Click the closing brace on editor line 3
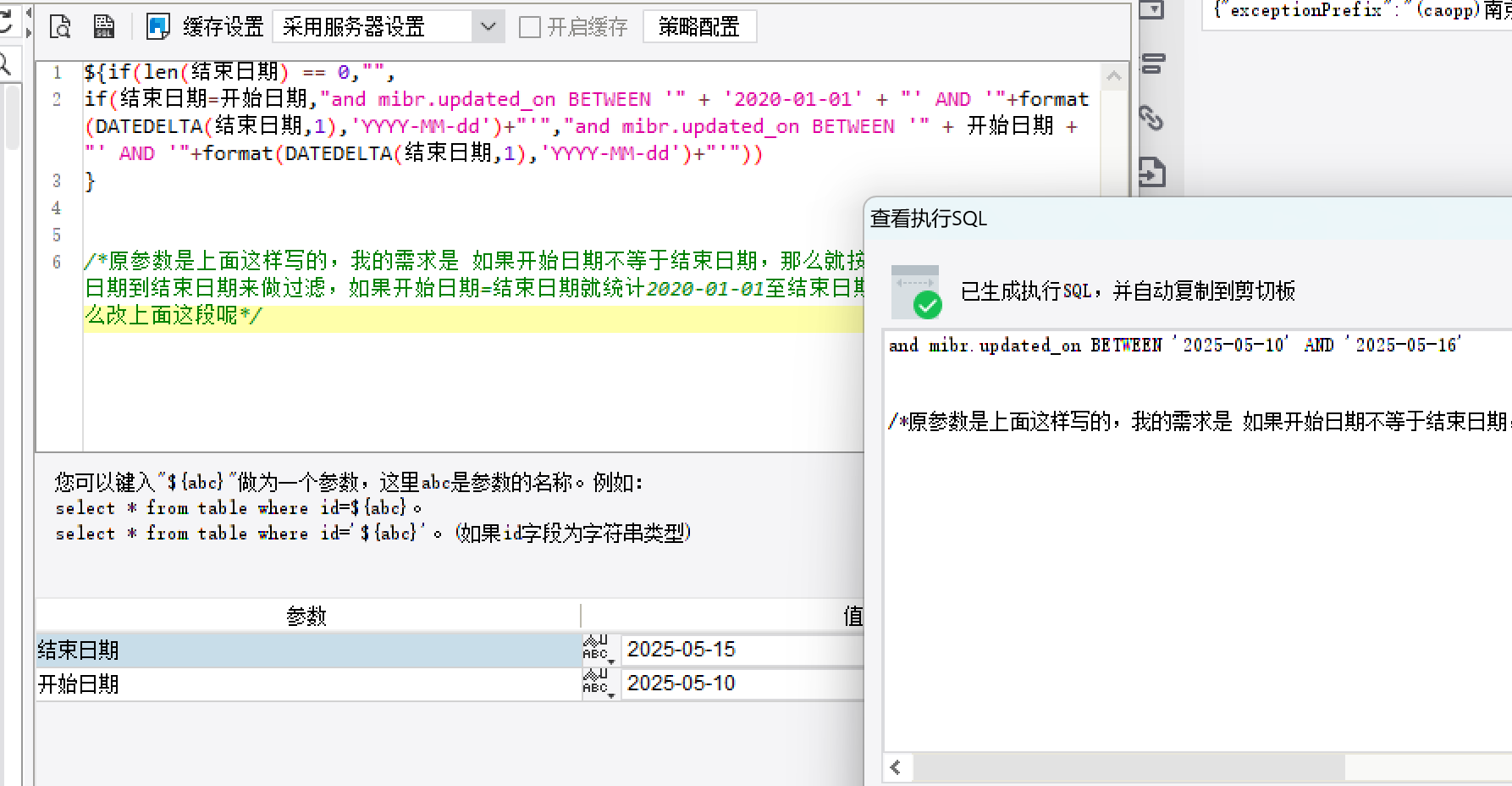The image size is (1512, 786). click(x=90, y=181)
